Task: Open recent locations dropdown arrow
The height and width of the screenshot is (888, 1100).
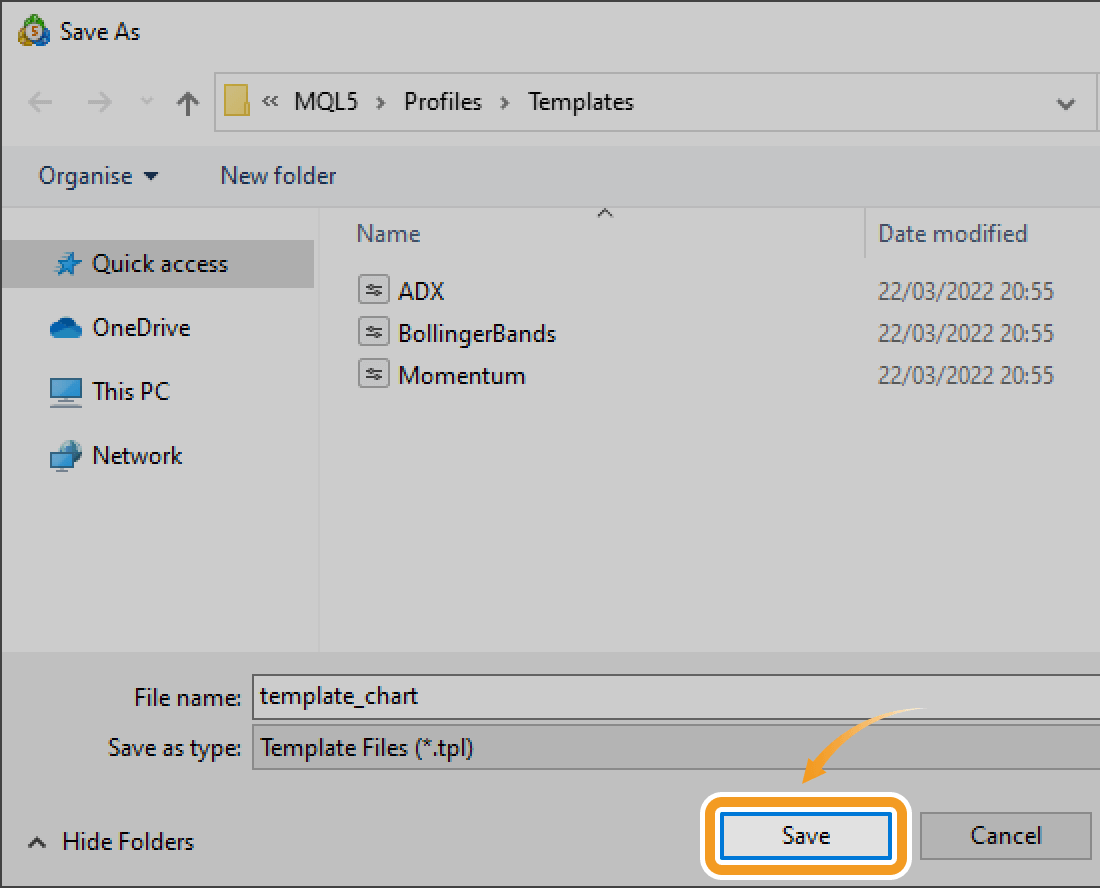Action: click(x=147, y=102)
